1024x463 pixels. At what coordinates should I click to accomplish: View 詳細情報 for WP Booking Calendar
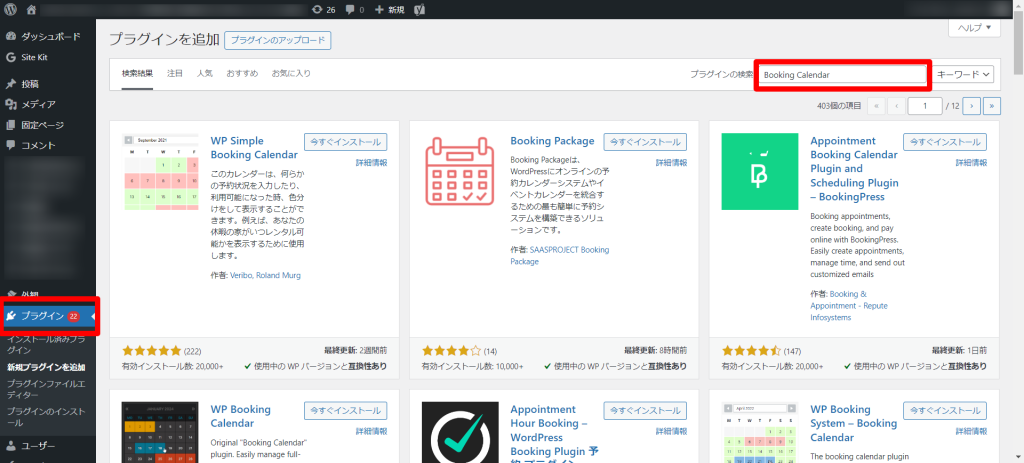tap(372, 431)
